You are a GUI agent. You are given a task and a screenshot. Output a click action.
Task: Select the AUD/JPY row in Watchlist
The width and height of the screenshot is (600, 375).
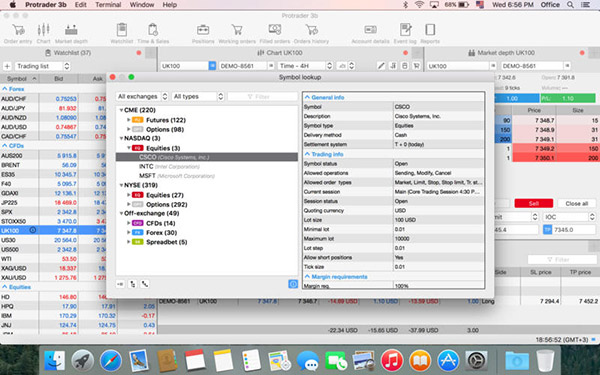(x=53, y=108)
